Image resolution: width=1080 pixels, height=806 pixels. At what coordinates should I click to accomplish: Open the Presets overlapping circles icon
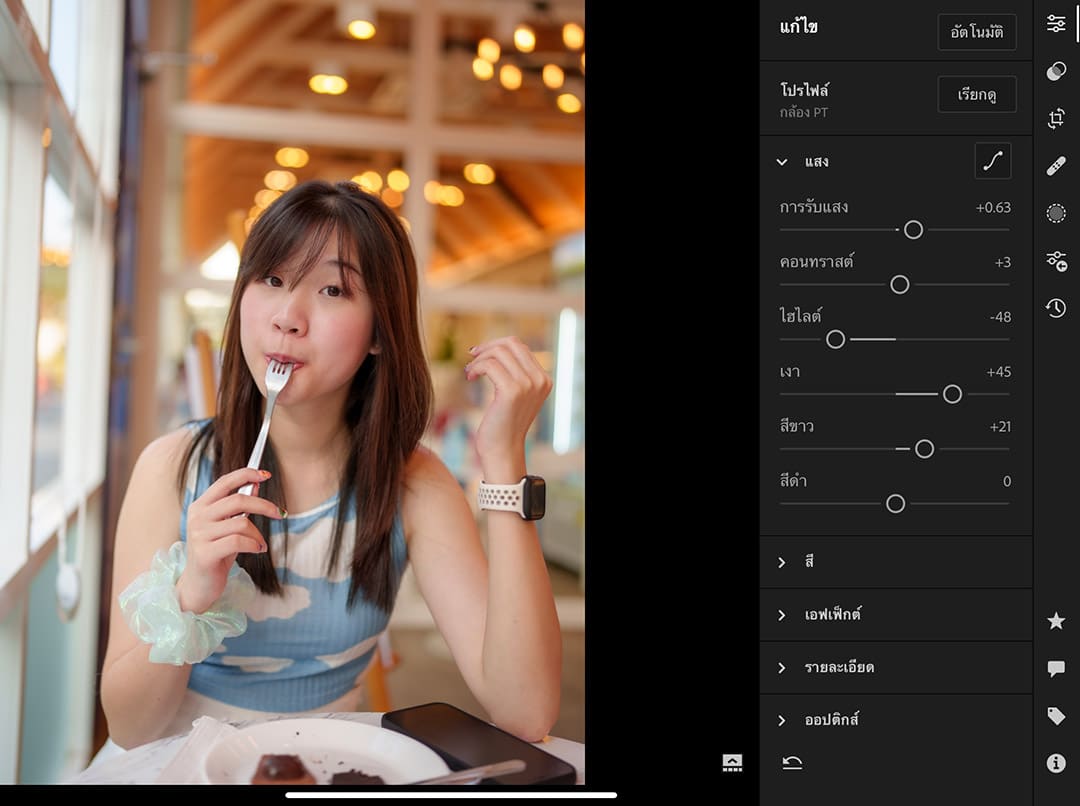[x=1056, y=71]
